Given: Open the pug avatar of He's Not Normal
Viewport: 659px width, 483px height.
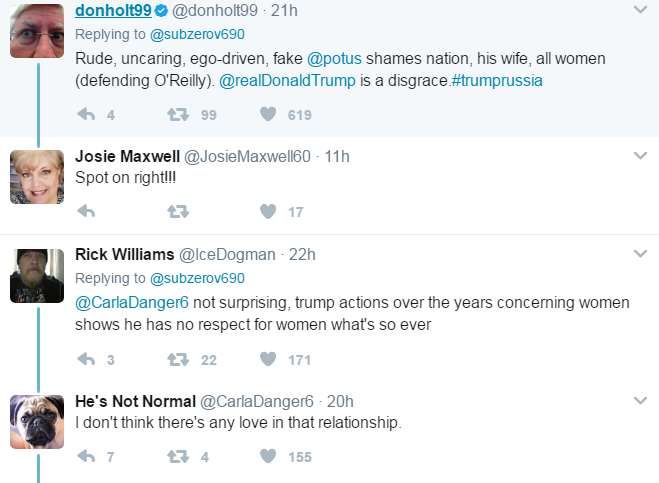Looking at the screenshot, I should pyautogui.click(x=37, y=422).
